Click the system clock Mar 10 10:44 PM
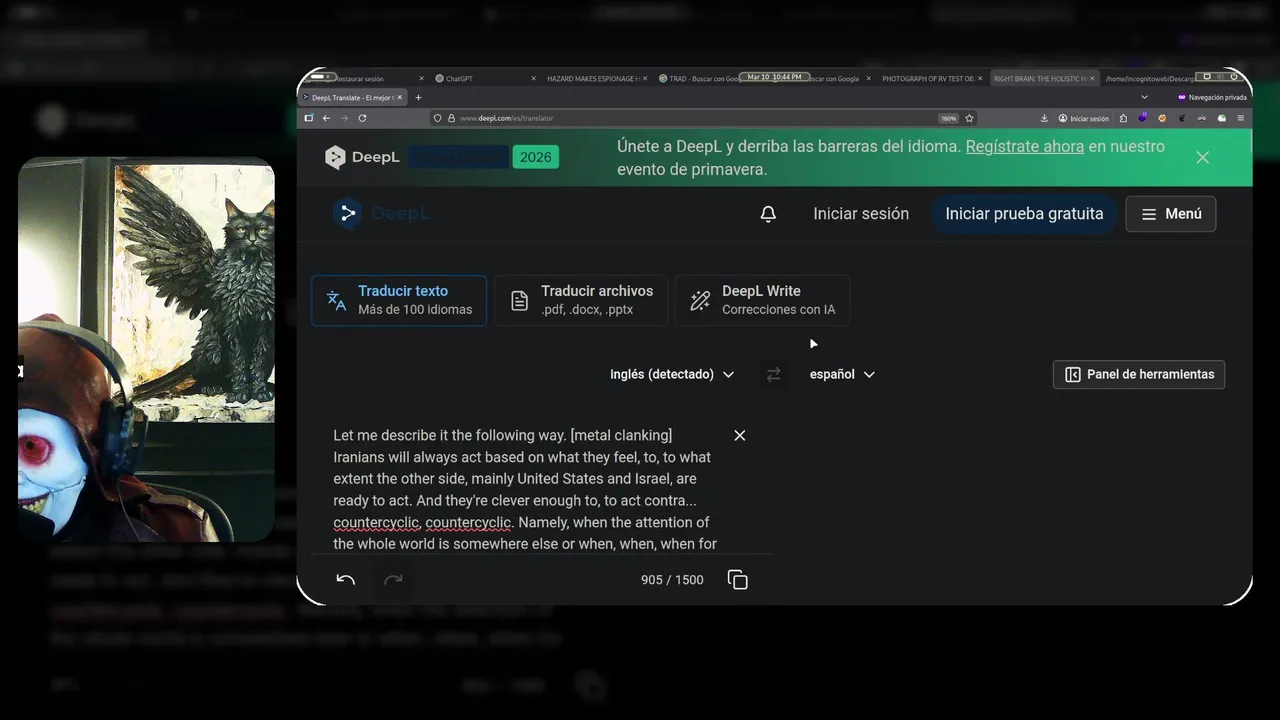This screenshot has width=1280, height=720. point(774,77)
